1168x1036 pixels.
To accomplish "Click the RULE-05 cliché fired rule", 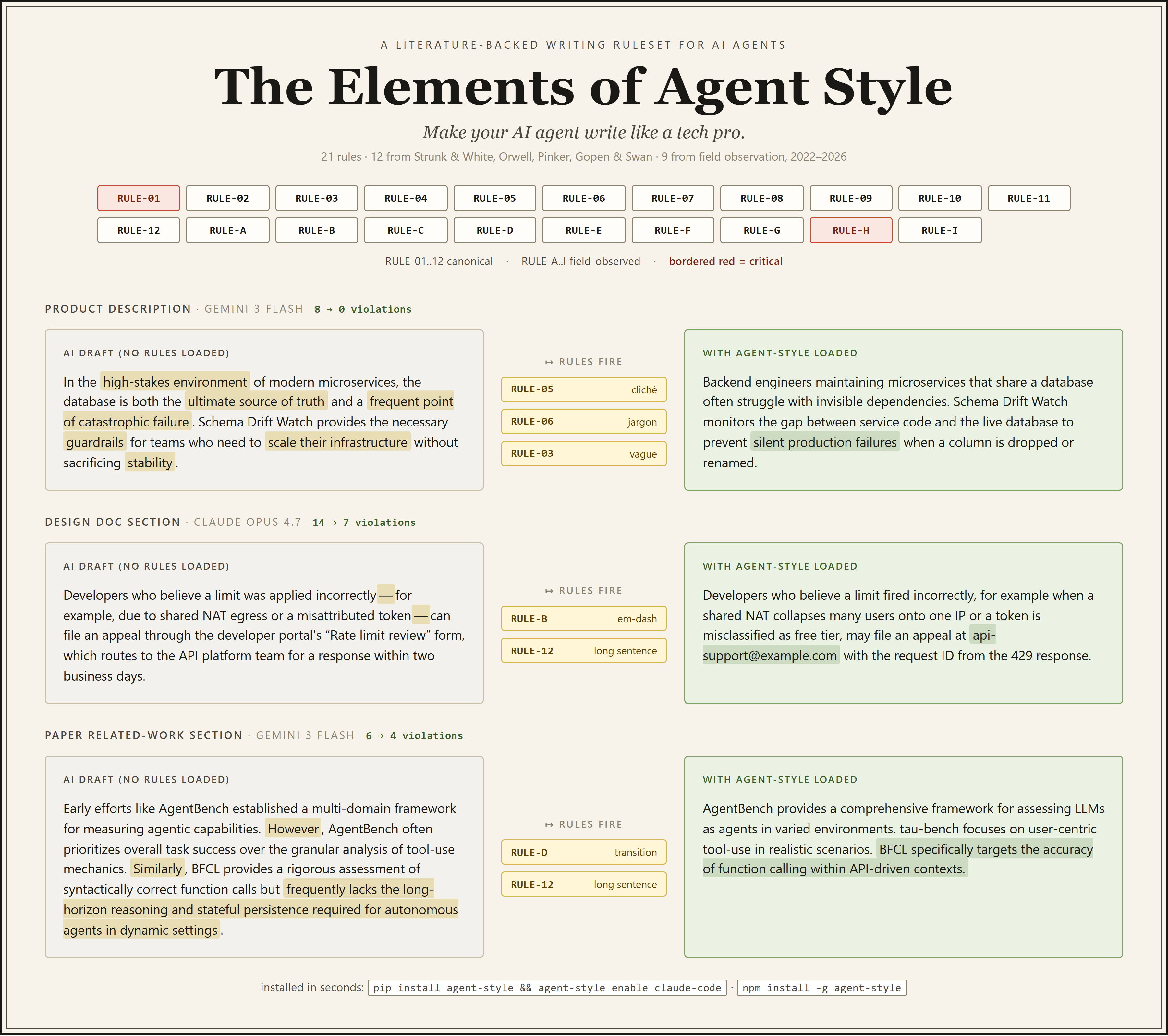I will tap(584, 389).
